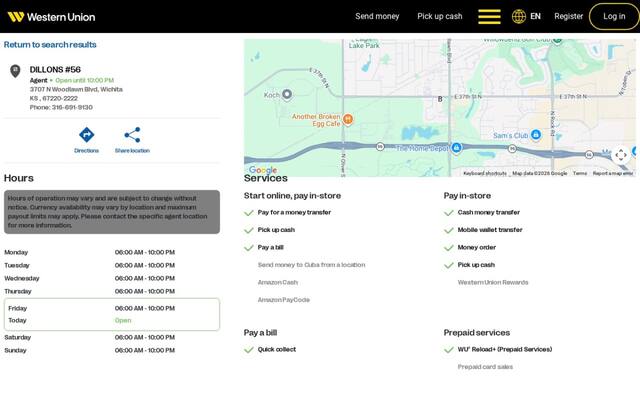
Task: Click the Lake Park label on map
Action: [x=364, y=45]
